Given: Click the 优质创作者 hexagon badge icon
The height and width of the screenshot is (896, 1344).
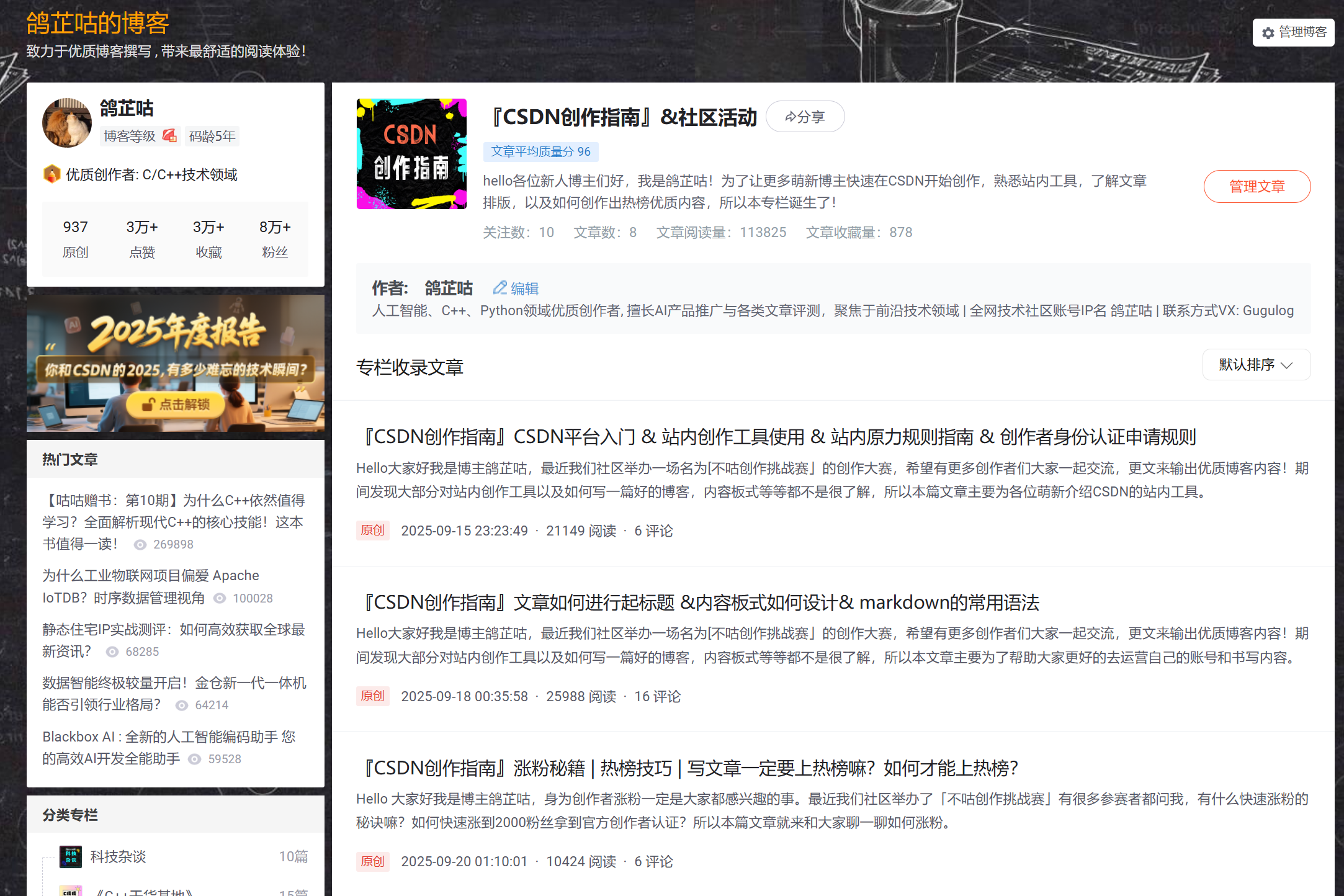Looking at the screenshot, I should pyautogui.click(x=52, y=174).
